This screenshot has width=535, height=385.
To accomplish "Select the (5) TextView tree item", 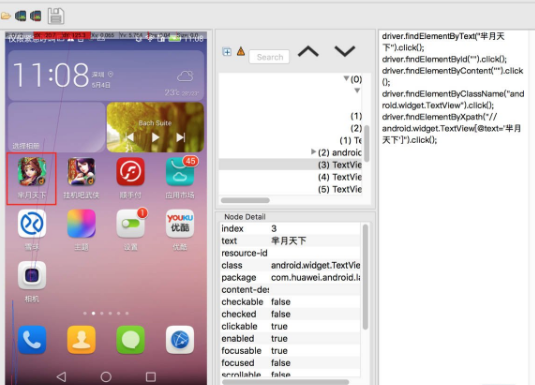I will pos(340,189).
